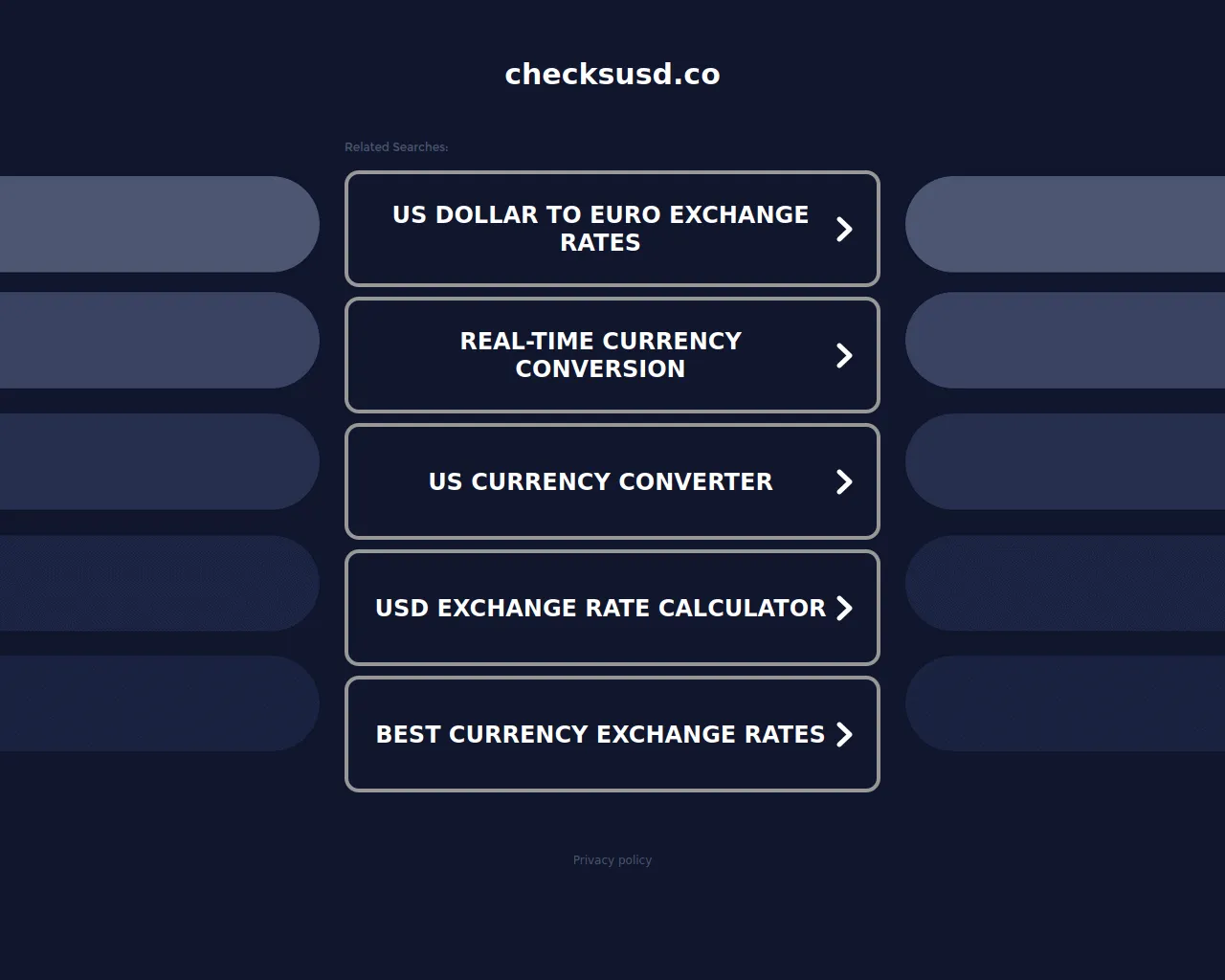Open Best Currency Exchange Rates text
The image size is (1225, 980).
tap(600, 734)
